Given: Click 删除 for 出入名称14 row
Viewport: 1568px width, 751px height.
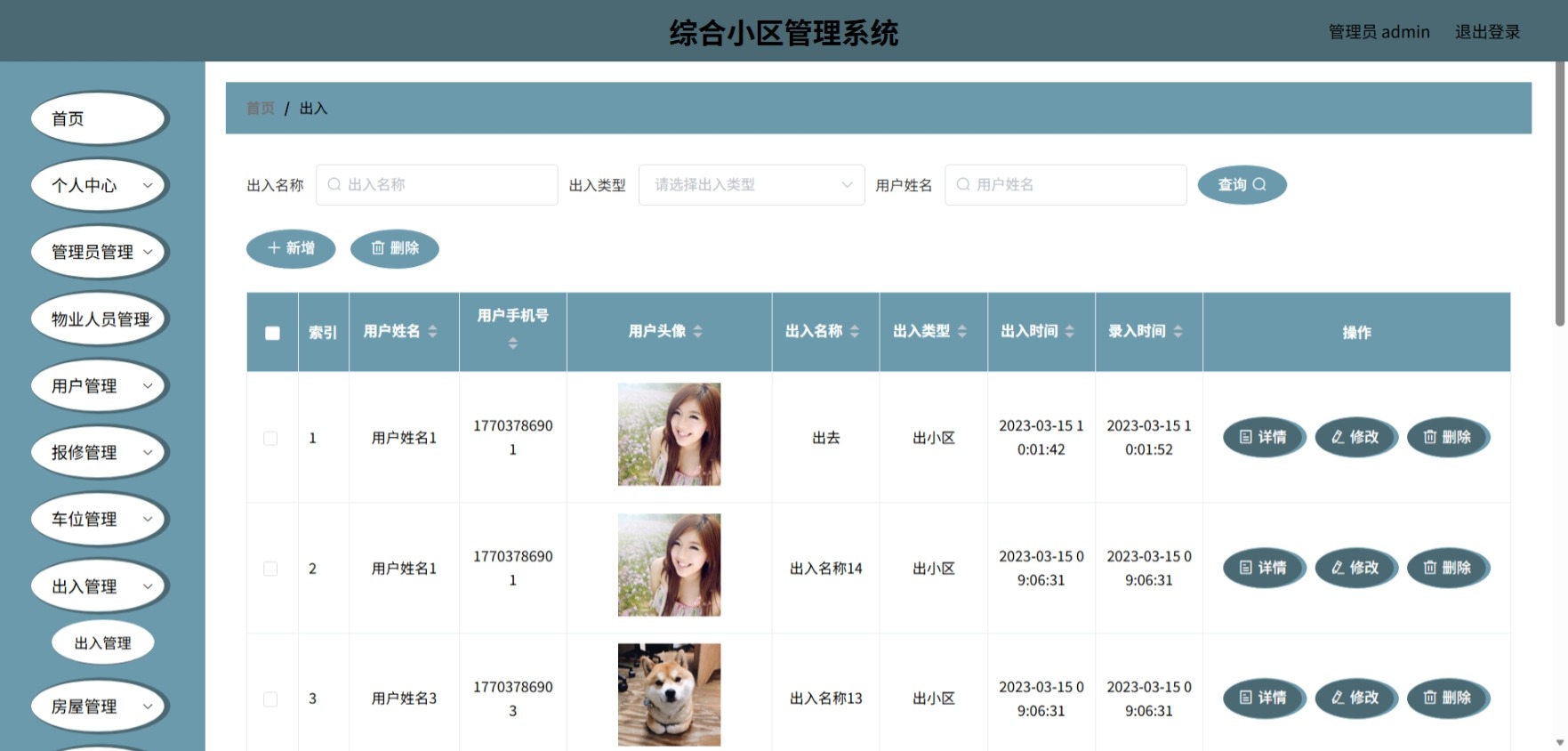Looking at the screenshot, I should coord(1448,568).
